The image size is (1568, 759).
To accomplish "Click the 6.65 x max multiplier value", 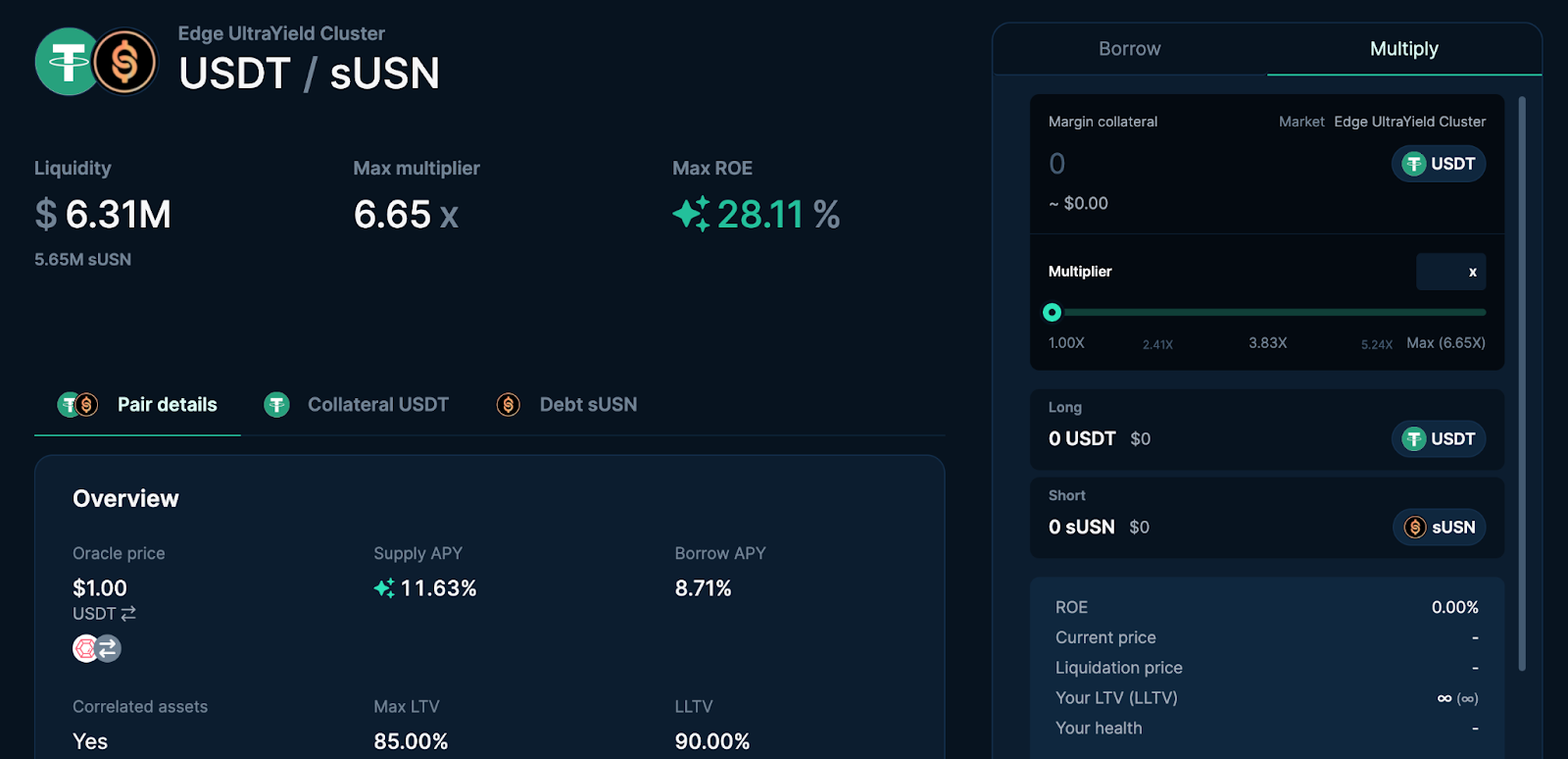I will [x=406, y=214].
